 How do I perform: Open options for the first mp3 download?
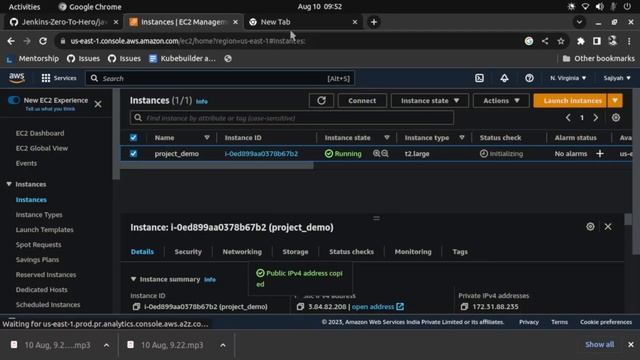(107, 345)
